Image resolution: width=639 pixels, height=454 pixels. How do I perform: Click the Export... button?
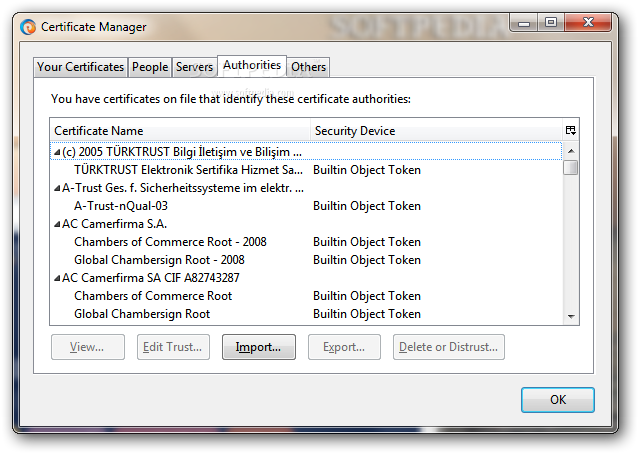(x=344, y=347)
